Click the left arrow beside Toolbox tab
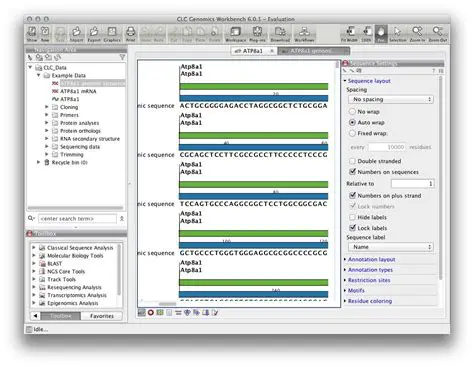474x367 pixels. coord(35,316)
